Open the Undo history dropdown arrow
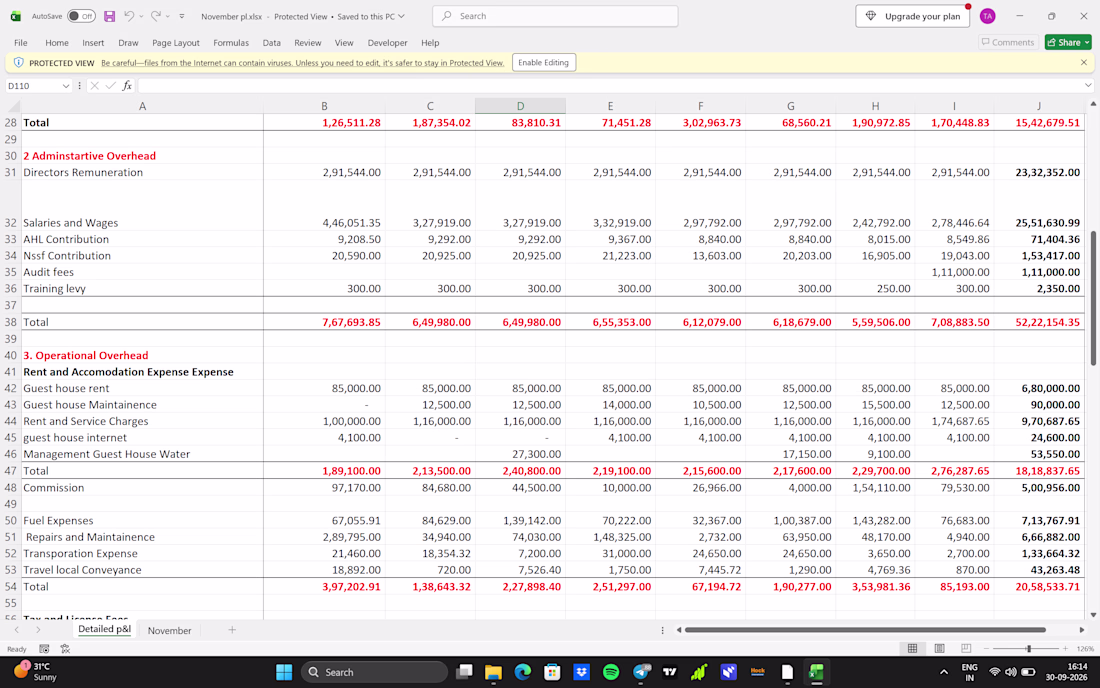1100x688 pixels. pos(141,16)
